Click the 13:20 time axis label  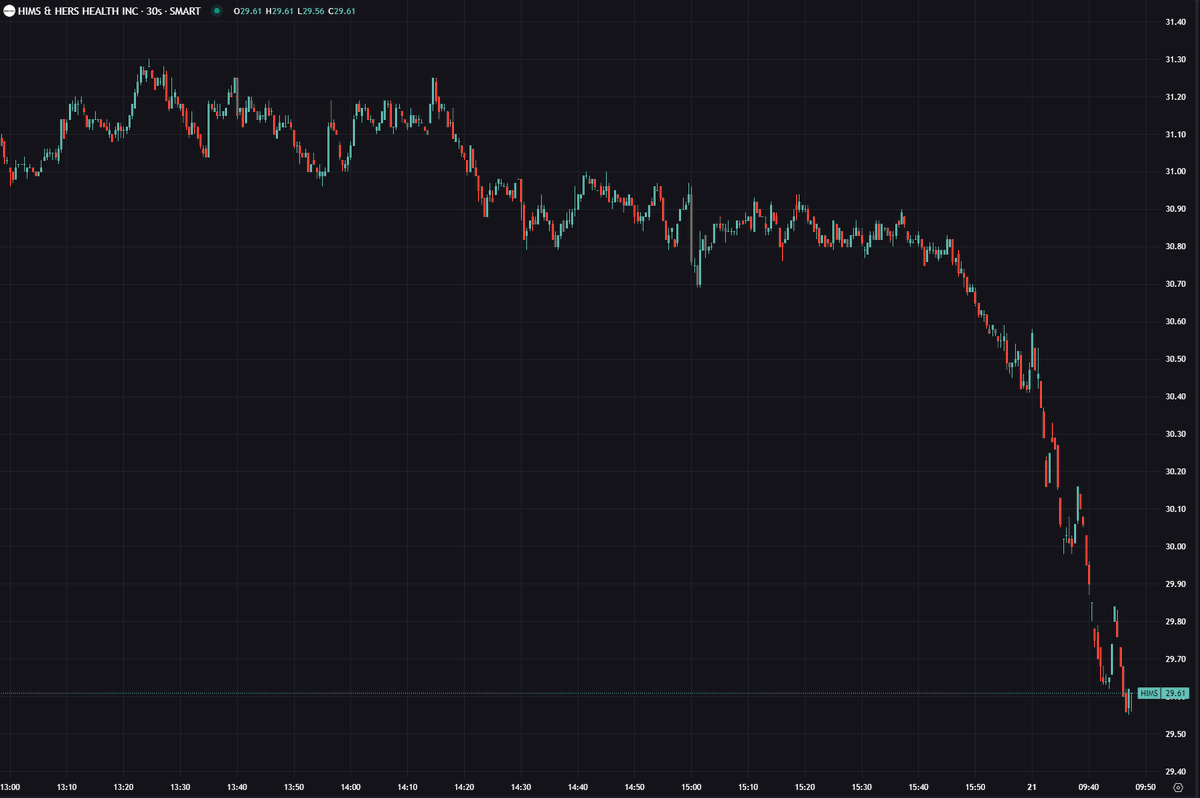[x=123, y=787]
